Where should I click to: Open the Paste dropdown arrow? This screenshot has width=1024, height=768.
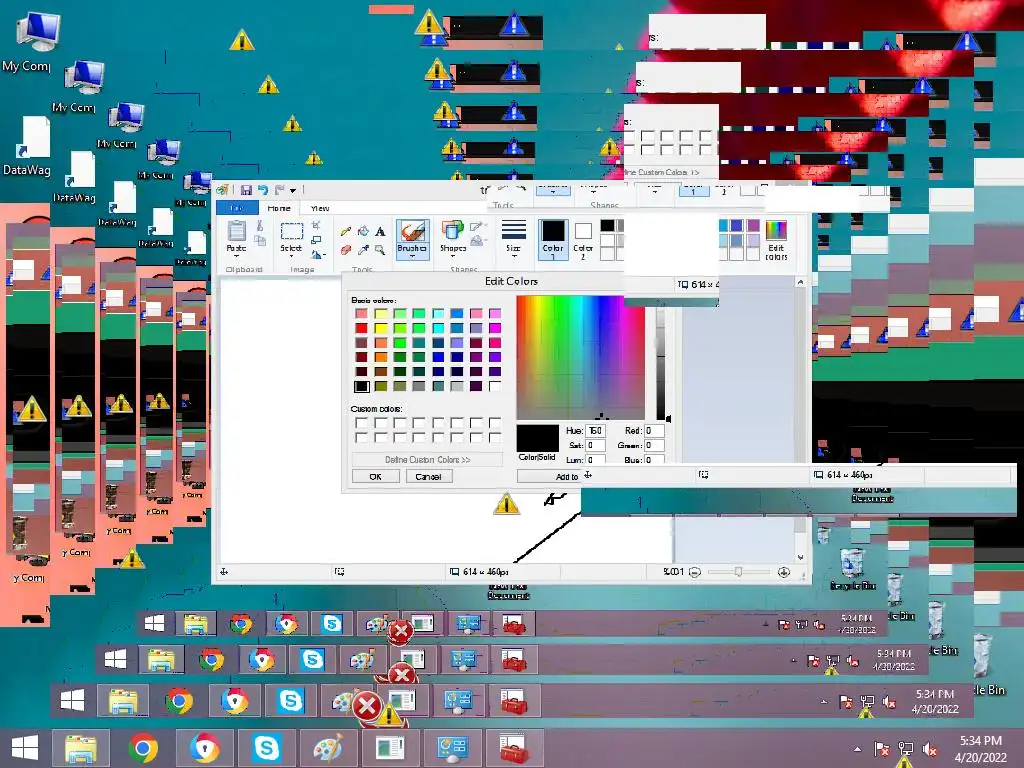(x=236, y=256)
